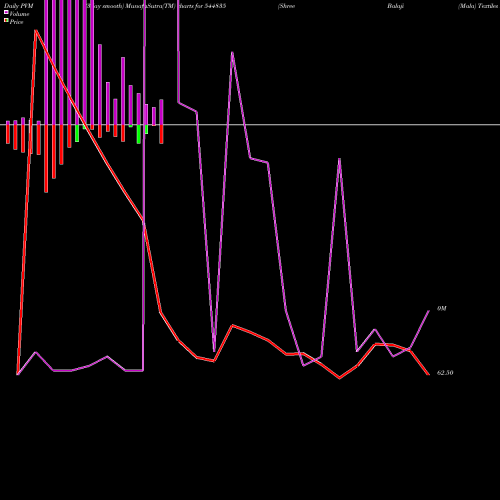Click the 9M volume value label
This screenshot has height=500, width=500.
[441, 309]
